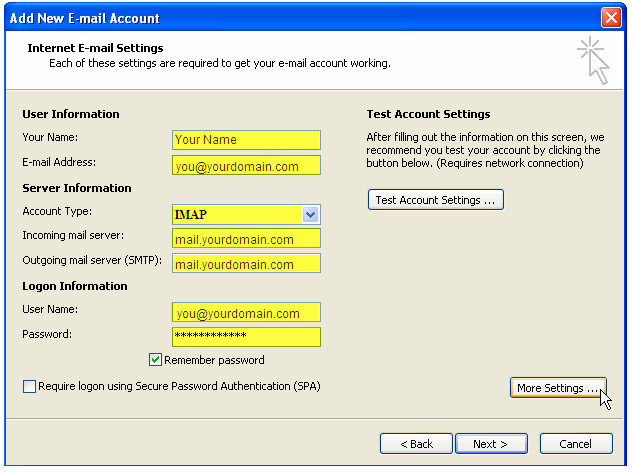The width and height of the screenshot is (632, 473).
Task: Enable the Remember password checkbox
Action: coord(156,360)
